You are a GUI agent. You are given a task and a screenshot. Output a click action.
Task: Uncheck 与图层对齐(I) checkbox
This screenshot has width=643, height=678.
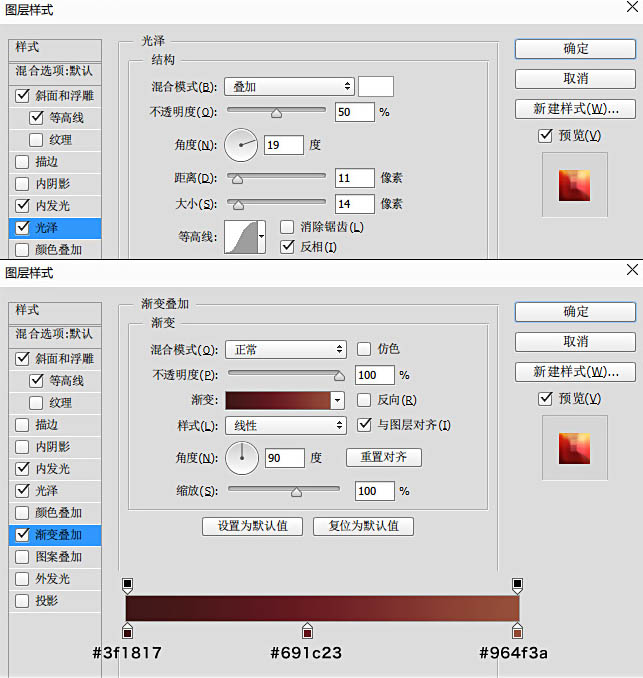click(364, 425)
